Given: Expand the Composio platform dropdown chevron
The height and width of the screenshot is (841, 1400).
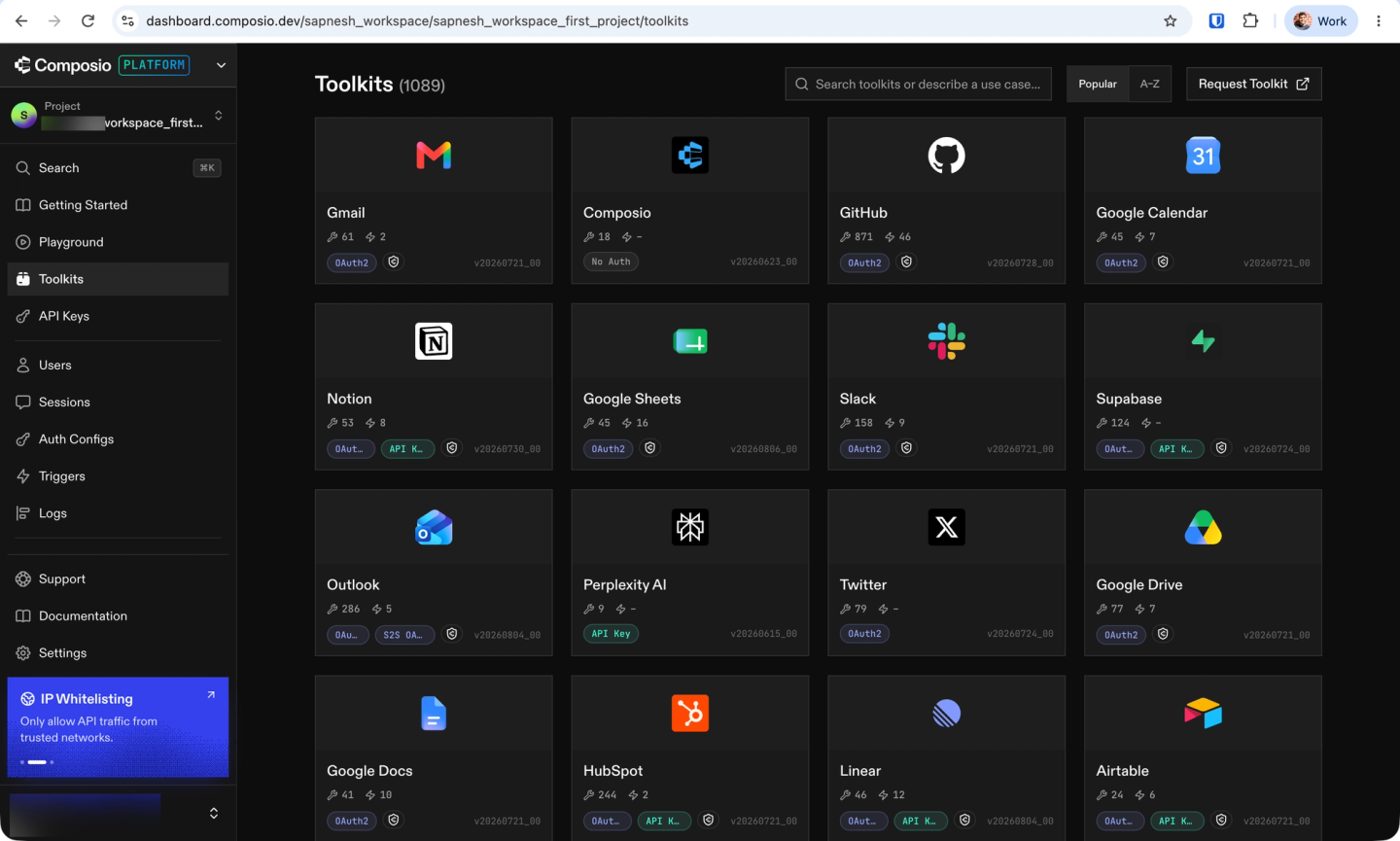Looking at the screenshot, I should click(x=221, y=65).
